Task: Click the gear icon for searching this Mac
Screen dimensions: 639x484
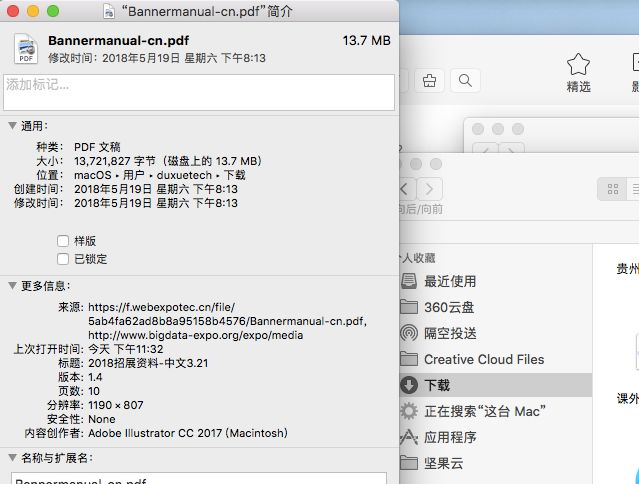Action: 409,411
